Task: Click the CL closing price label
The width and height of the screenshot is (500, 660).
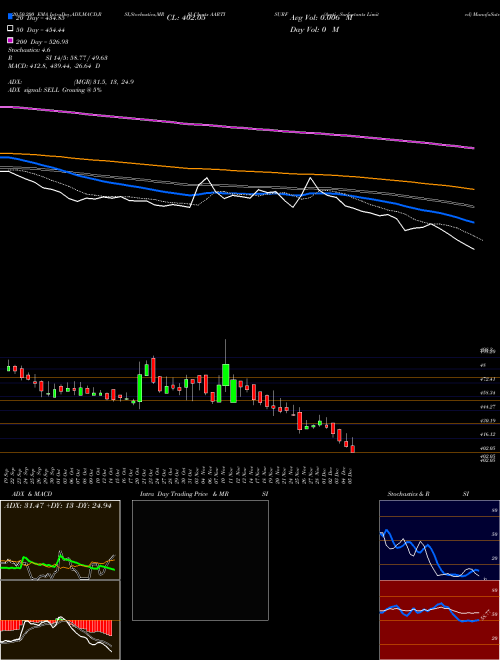Action: (x=186, y=18)
